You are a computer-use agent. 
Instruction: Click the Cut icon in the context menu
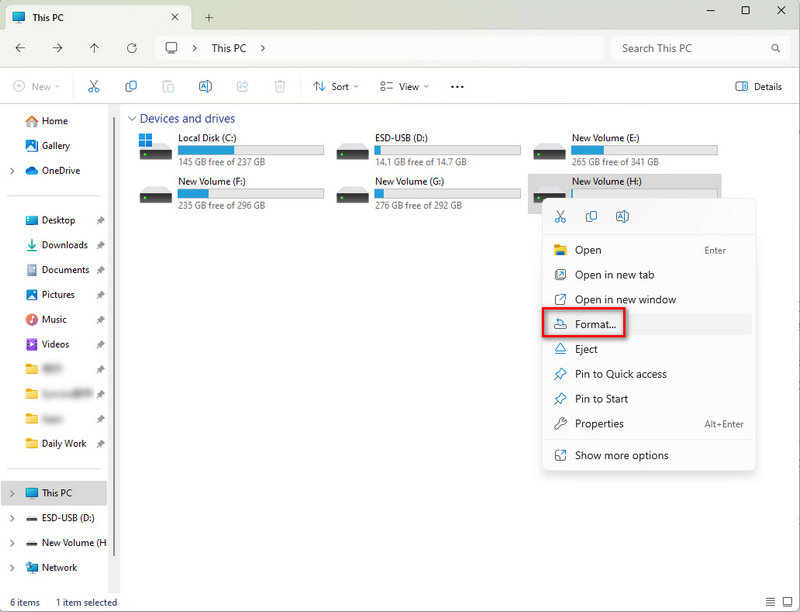click(x=560, y=217)
